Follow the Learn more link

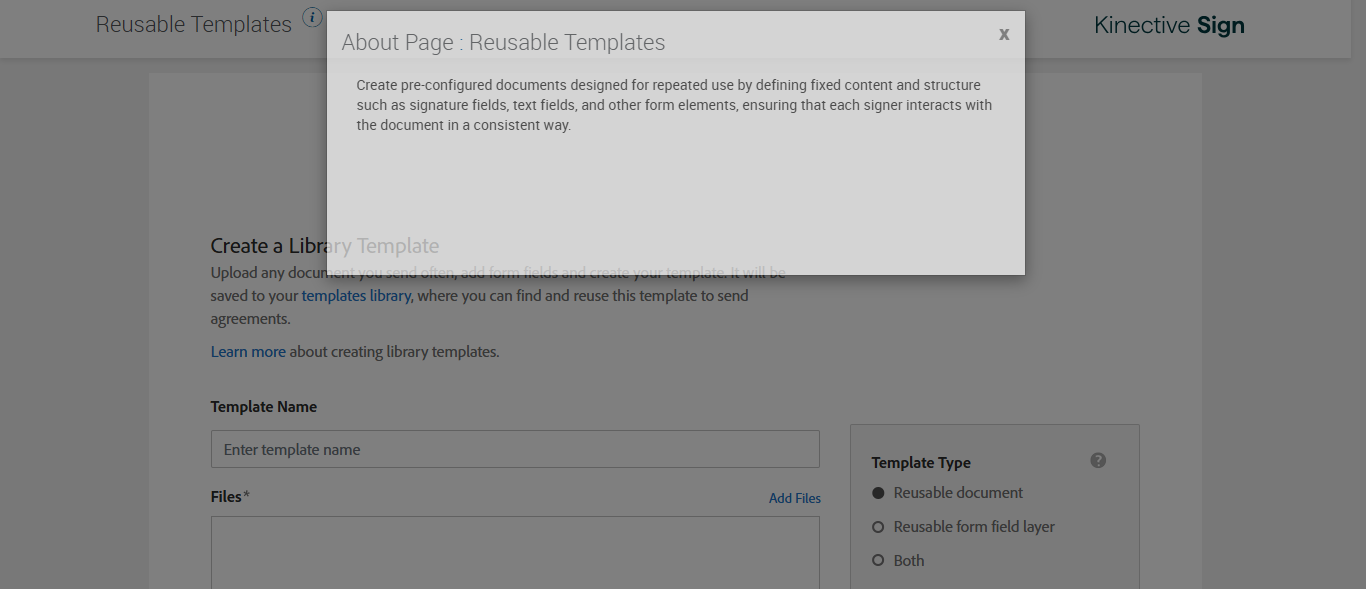(248, 352)
